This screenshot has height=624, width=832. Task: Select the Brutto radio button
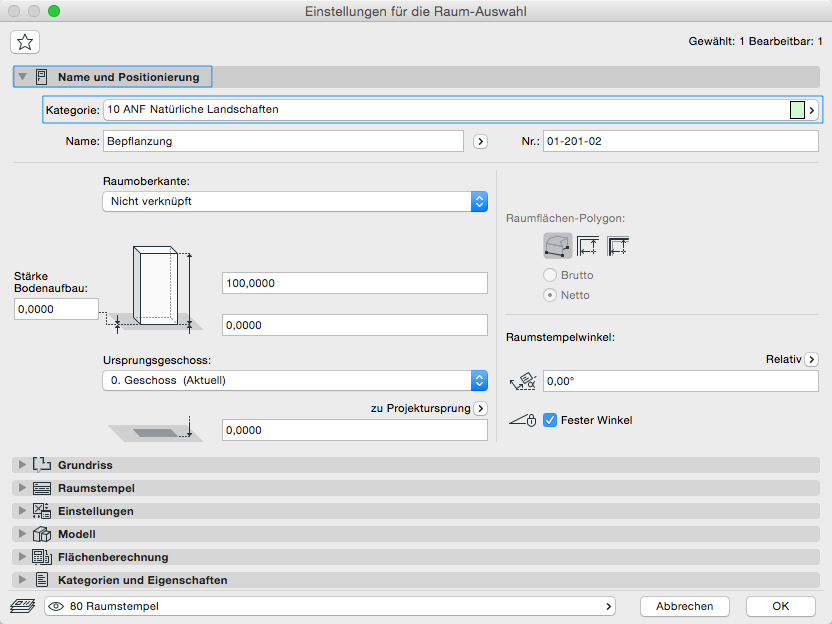(x=549, y=275)
